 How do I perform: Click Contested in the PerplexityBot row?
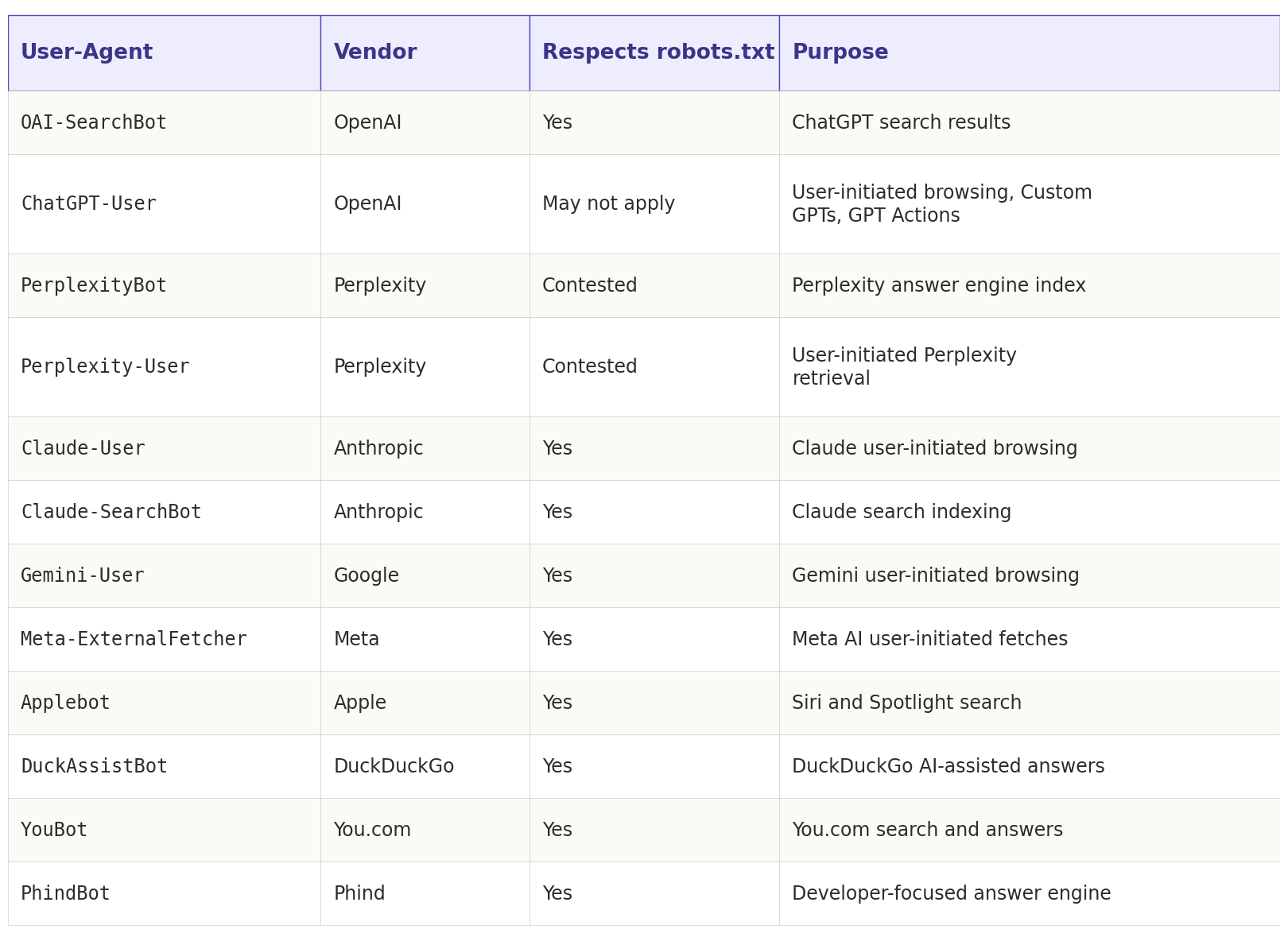click(x=654, y=285)
